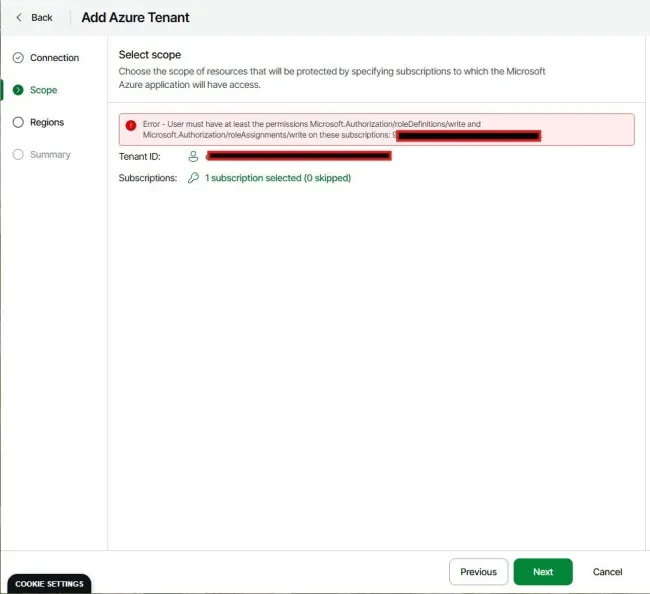The image size is (650, 594).
Task: Cancel the Add Azure Tenant wizard
Action: point(607,572)
